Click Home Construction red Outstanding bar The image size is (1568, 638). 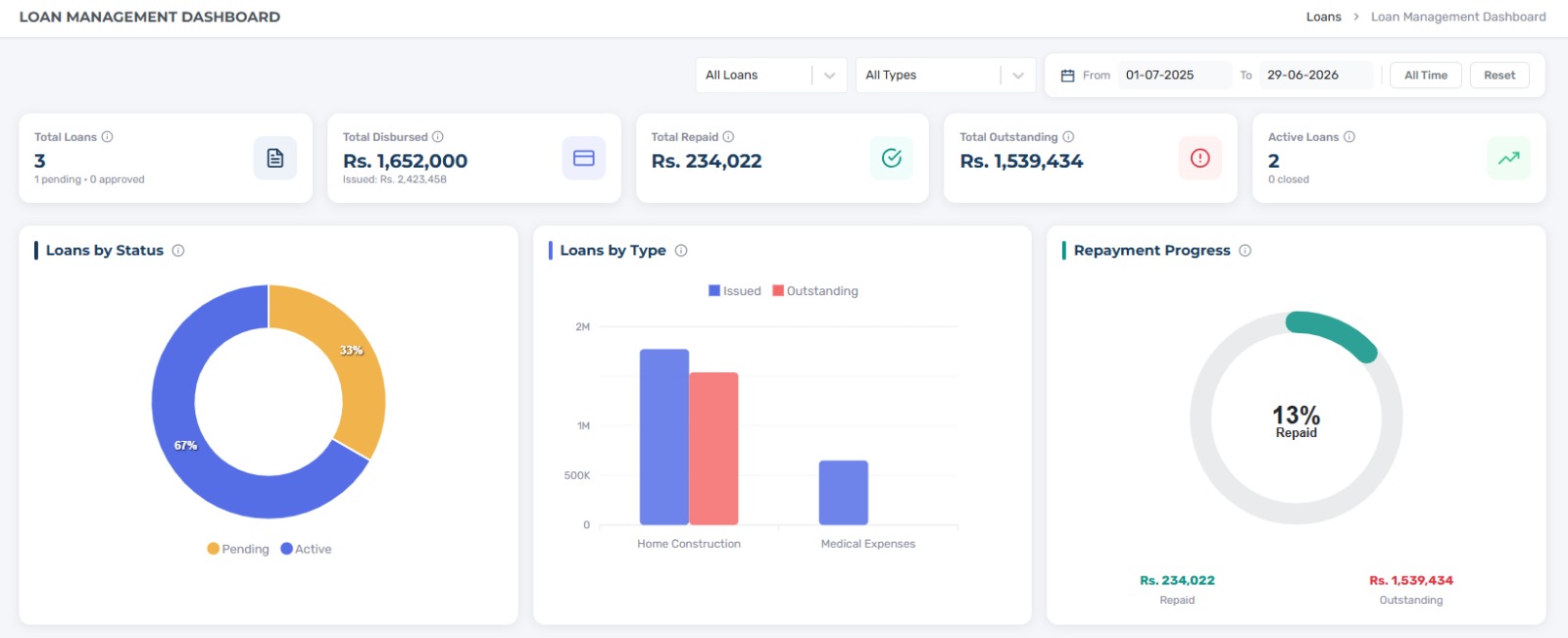[x=713, y=449]
